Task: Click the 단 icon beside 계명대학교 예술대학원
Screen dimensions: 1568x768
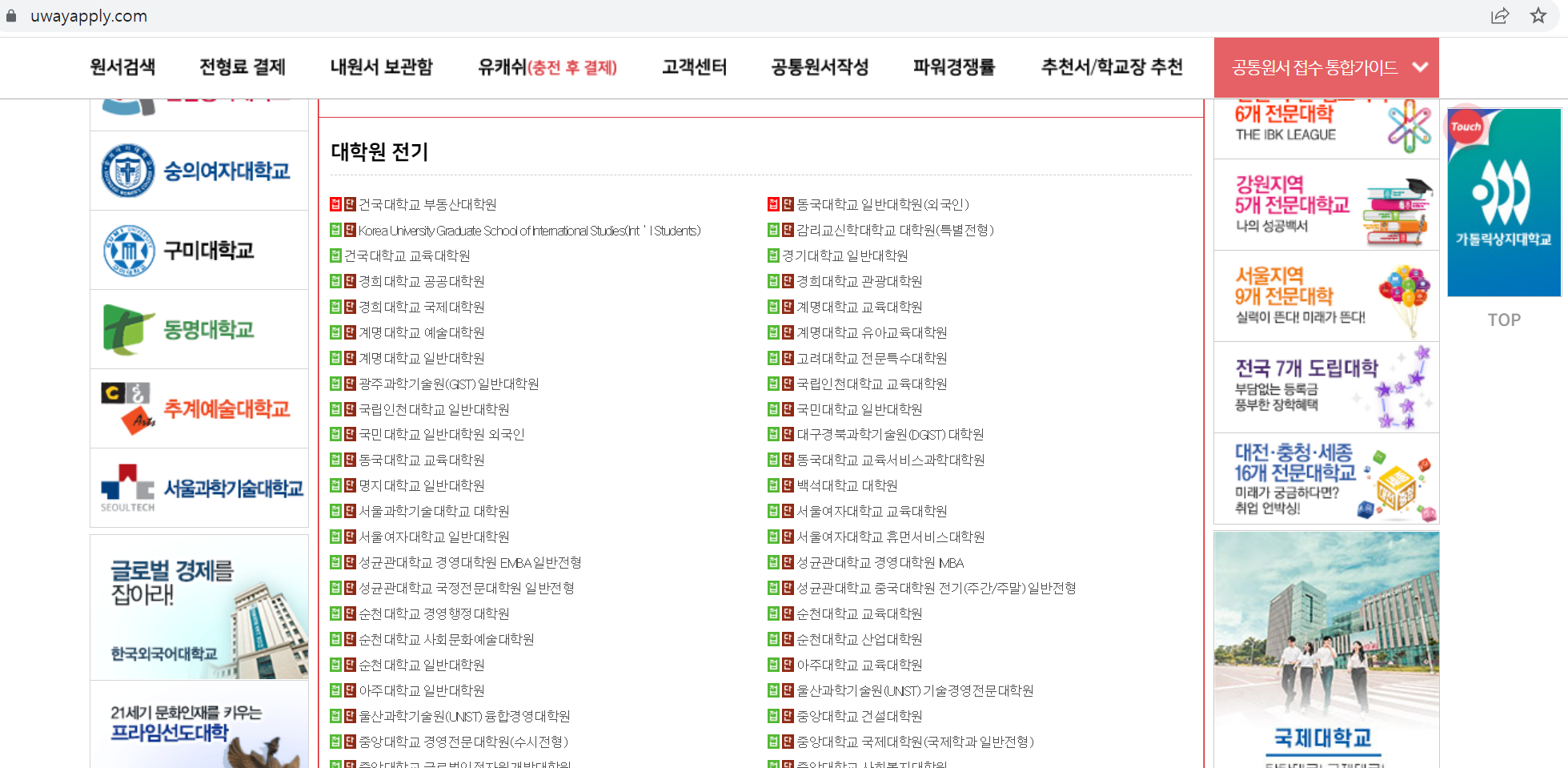Action: coord(350,332)
